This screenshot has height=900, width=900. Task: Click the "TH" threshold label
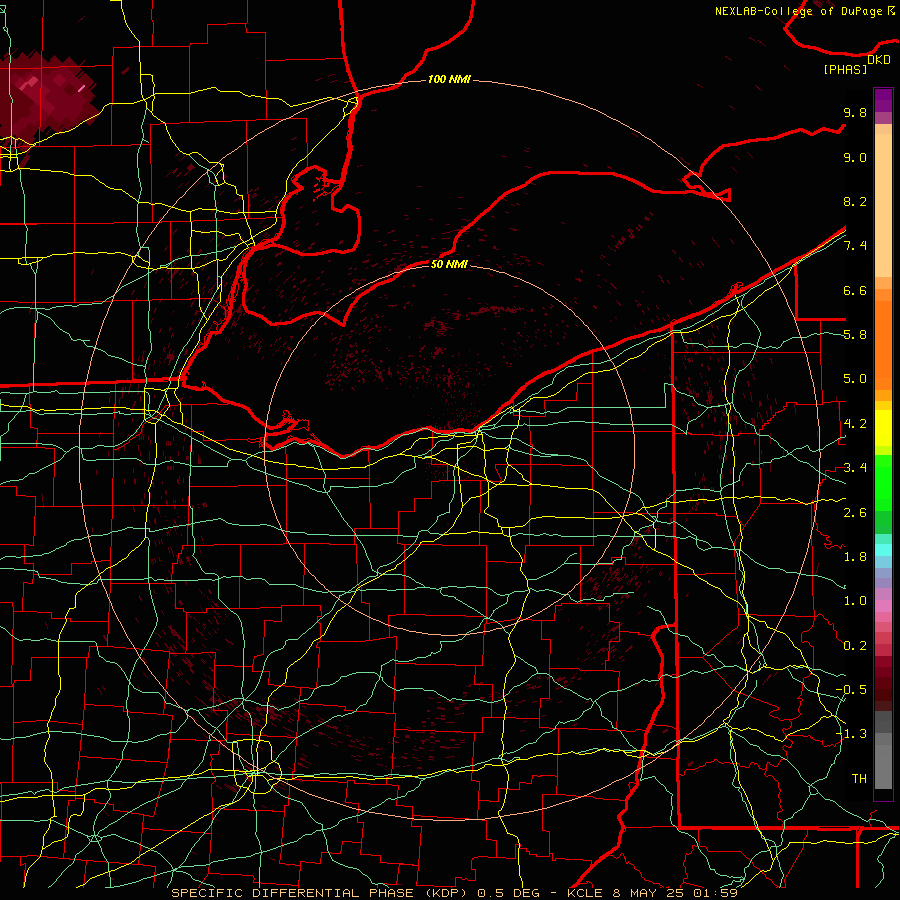859,779
